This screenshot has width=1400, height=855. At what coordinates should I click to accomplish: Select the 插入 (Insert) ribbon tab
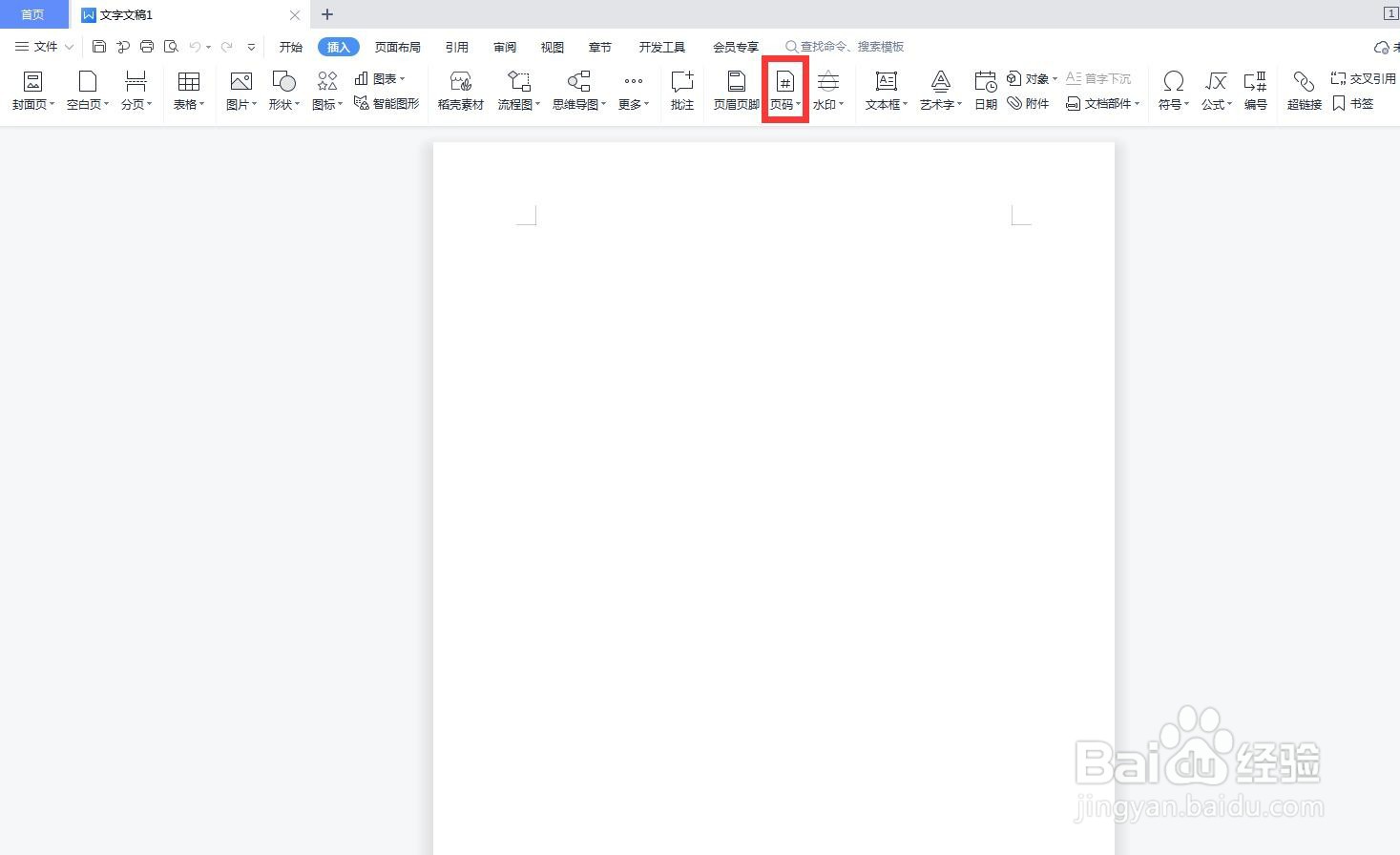click(338, 47)
